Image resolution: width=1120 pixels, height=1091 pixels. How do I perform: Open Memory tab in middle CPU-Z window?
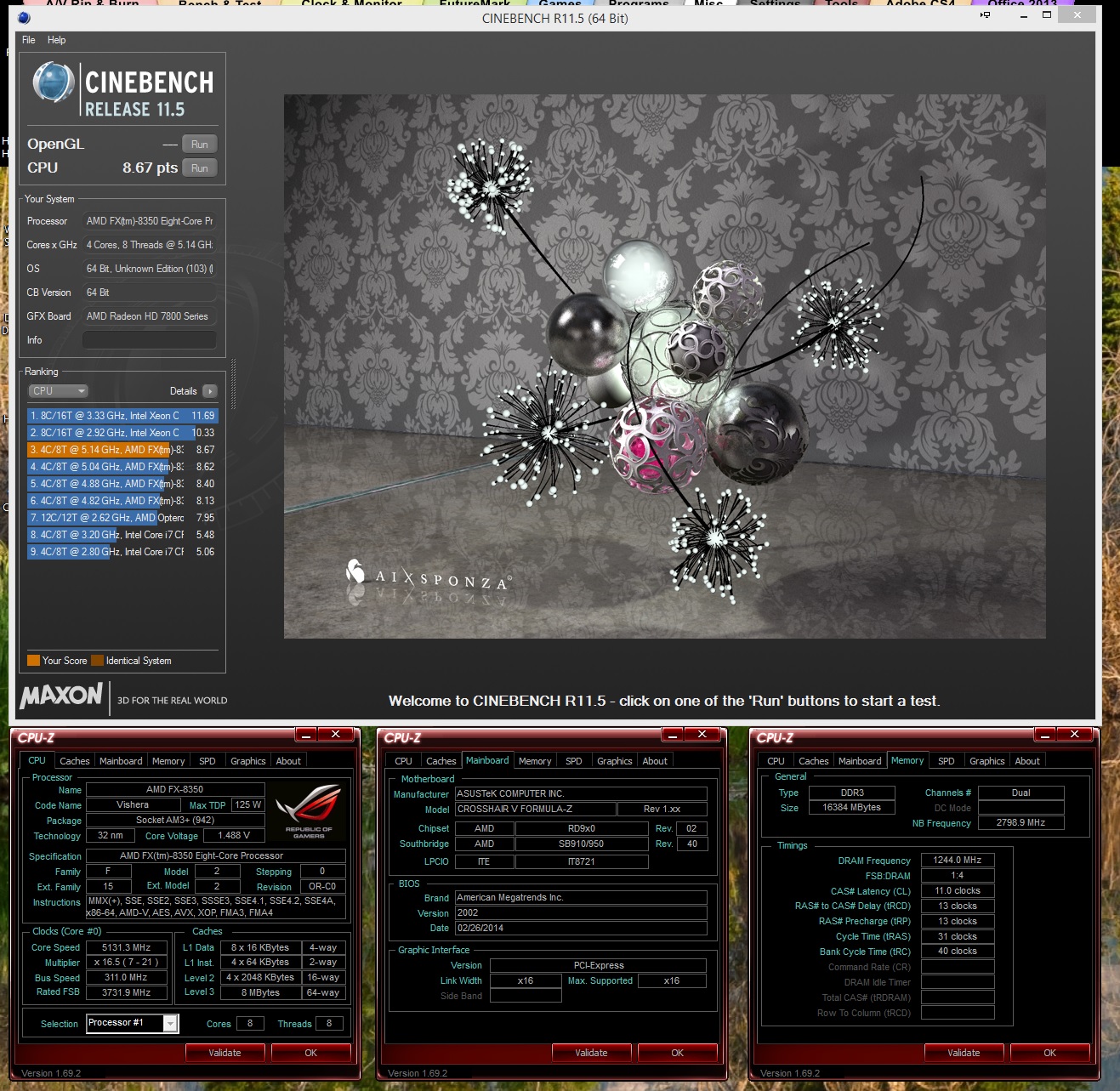pos(535,761)
